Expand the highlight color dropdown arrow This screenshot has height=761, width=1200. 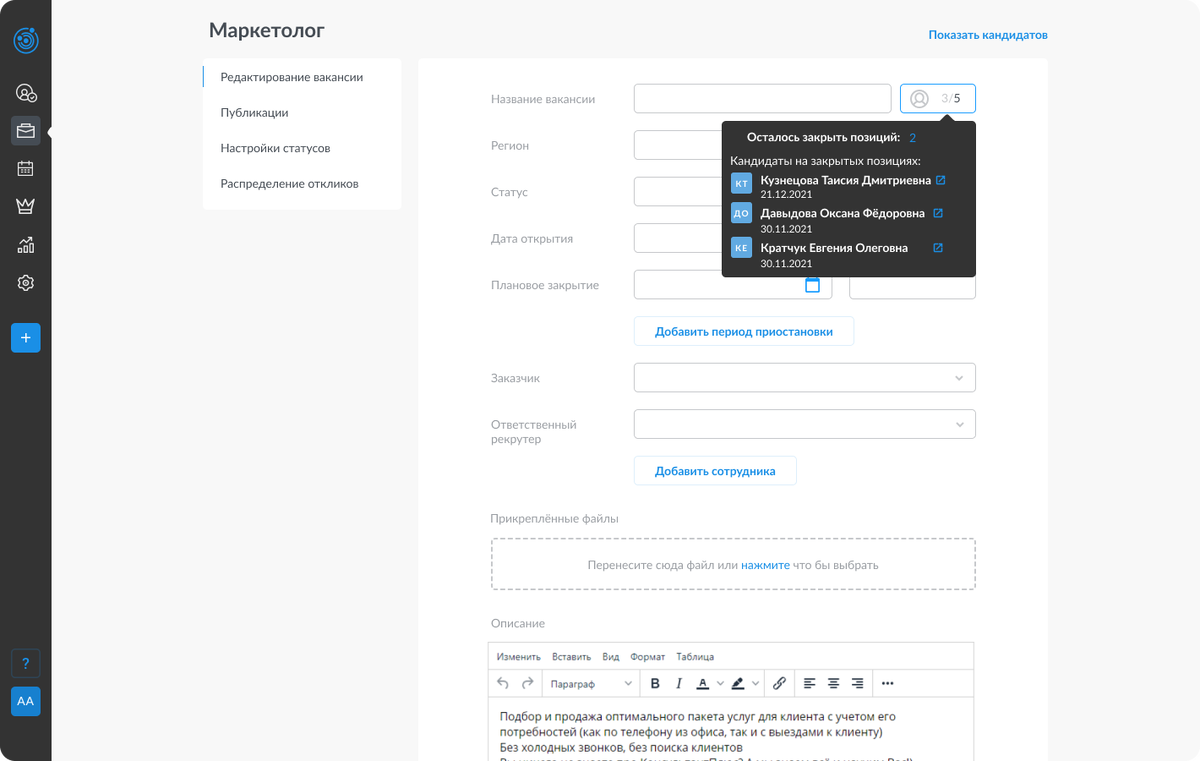(755, 684)
